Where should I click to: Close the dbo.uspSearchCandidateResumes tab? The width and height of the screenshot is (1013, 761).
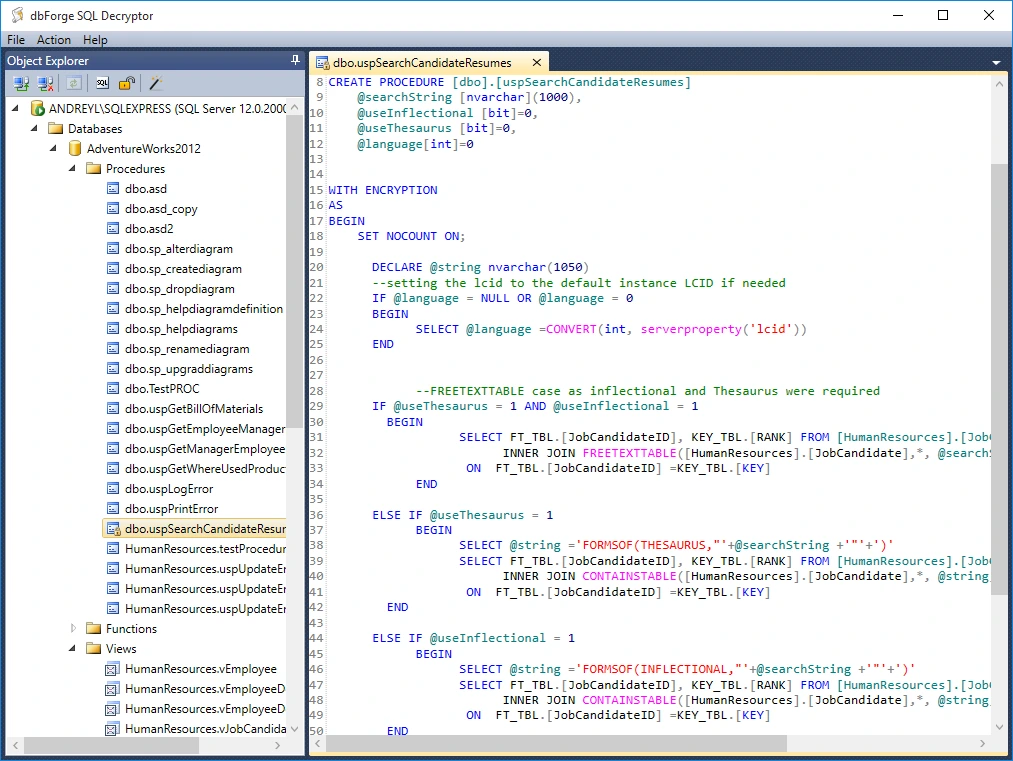[x=536, y=62]
